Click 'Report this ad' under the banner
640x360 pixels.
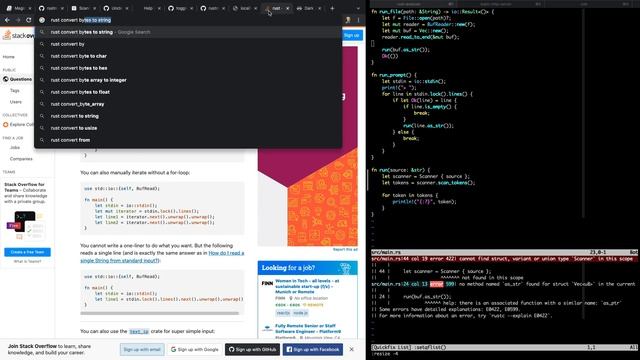click(x=345, y=249)
